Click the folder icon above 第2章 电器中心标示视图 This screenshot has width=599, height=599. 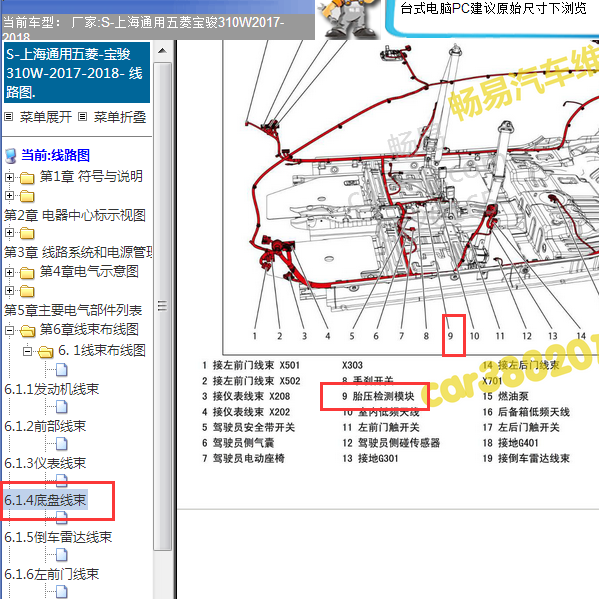click(27, 196)
